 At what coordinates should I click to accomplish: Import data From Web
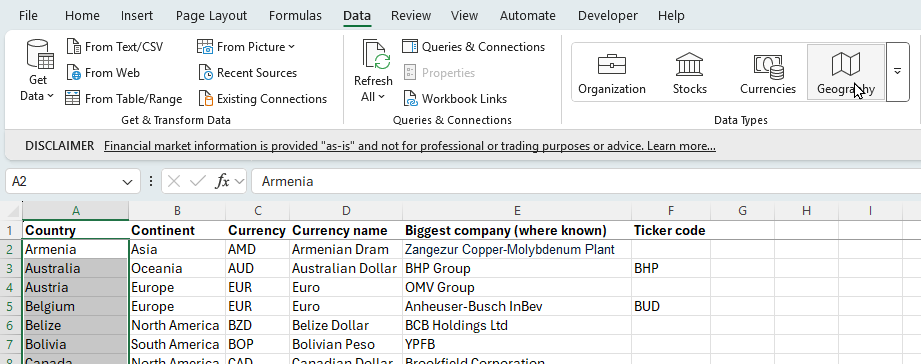(x=103, y=73)
